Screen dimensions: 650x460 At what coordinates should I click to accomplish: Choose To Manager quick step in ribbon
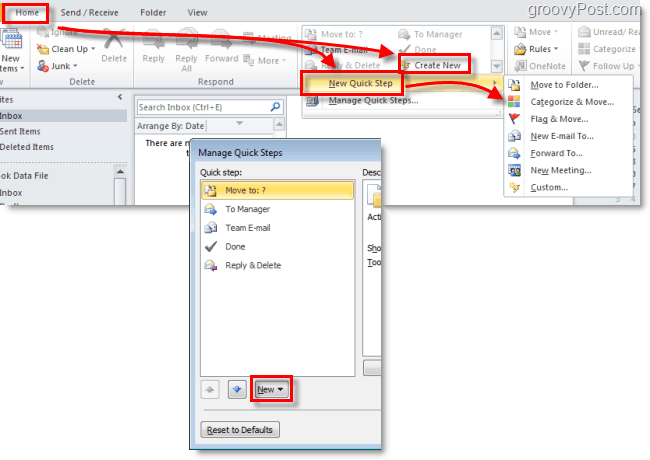[430, 34]
